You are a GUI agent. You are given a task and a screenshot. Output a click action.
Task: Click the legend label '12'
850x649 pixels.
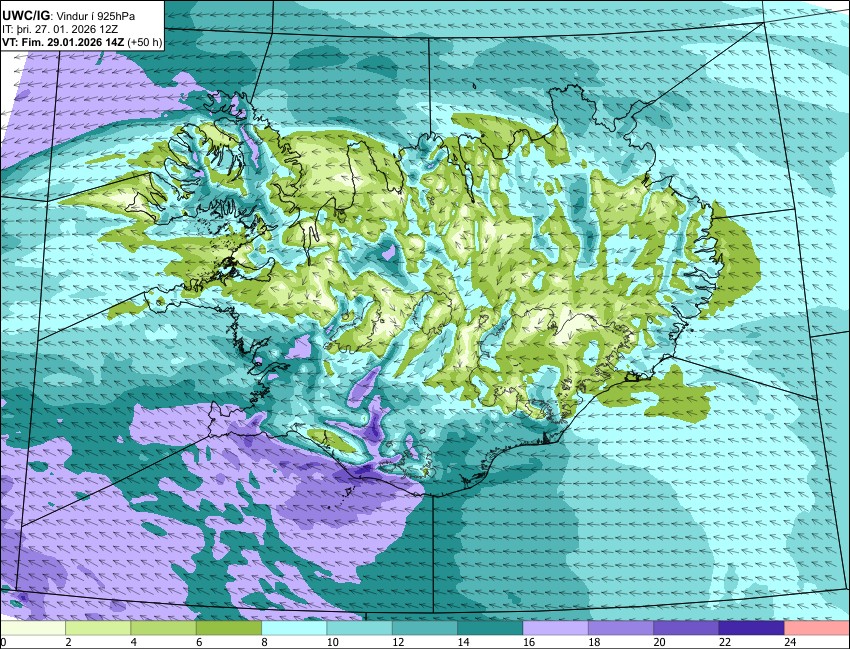coord(398,642)
